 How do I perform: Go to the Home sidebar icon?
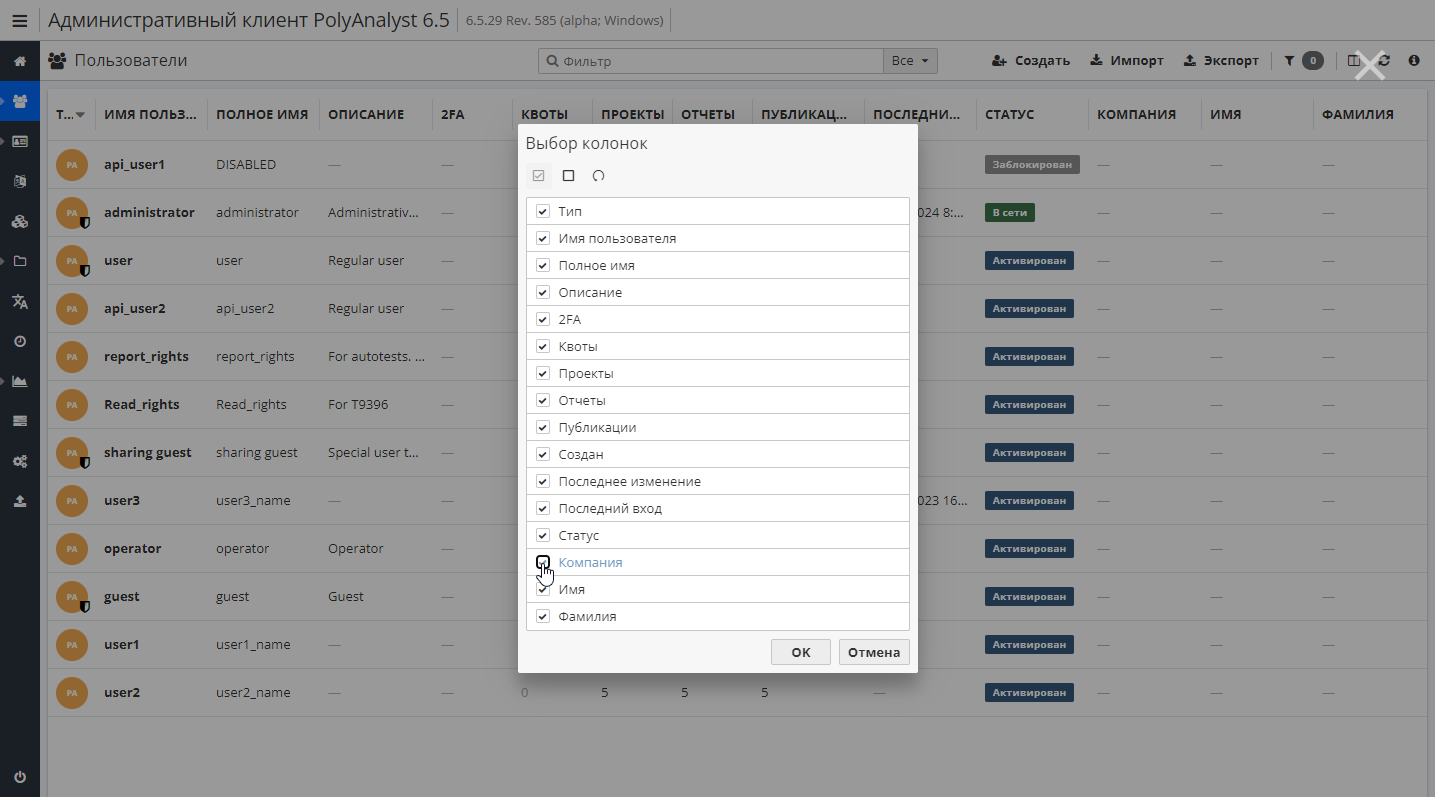pyautogui.click(x=20, y=61)
